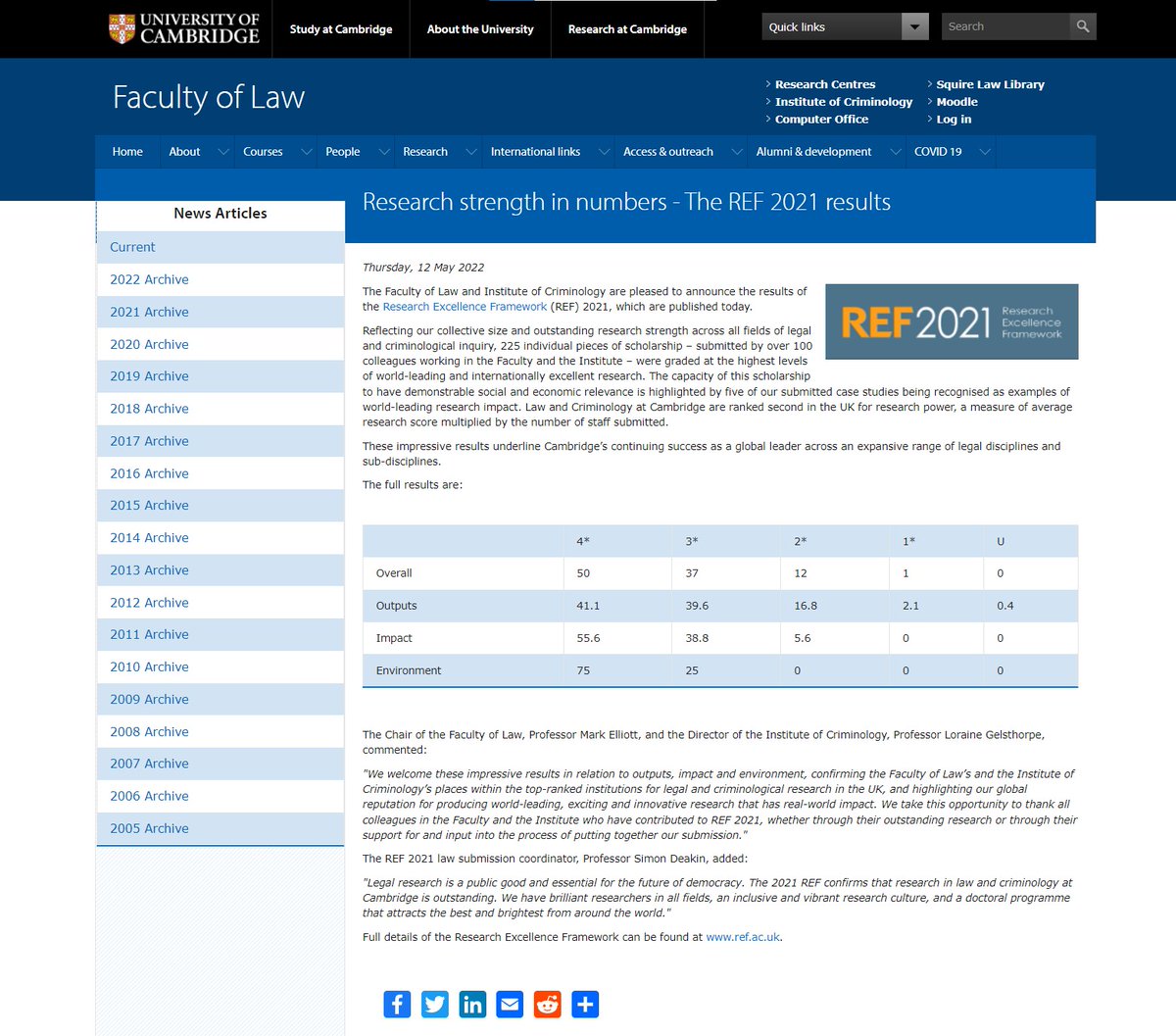Image resolution: width=1176 pixels, height=1036 pixels.
Task: Open the 2020 Archive
Action: [220, 344]
